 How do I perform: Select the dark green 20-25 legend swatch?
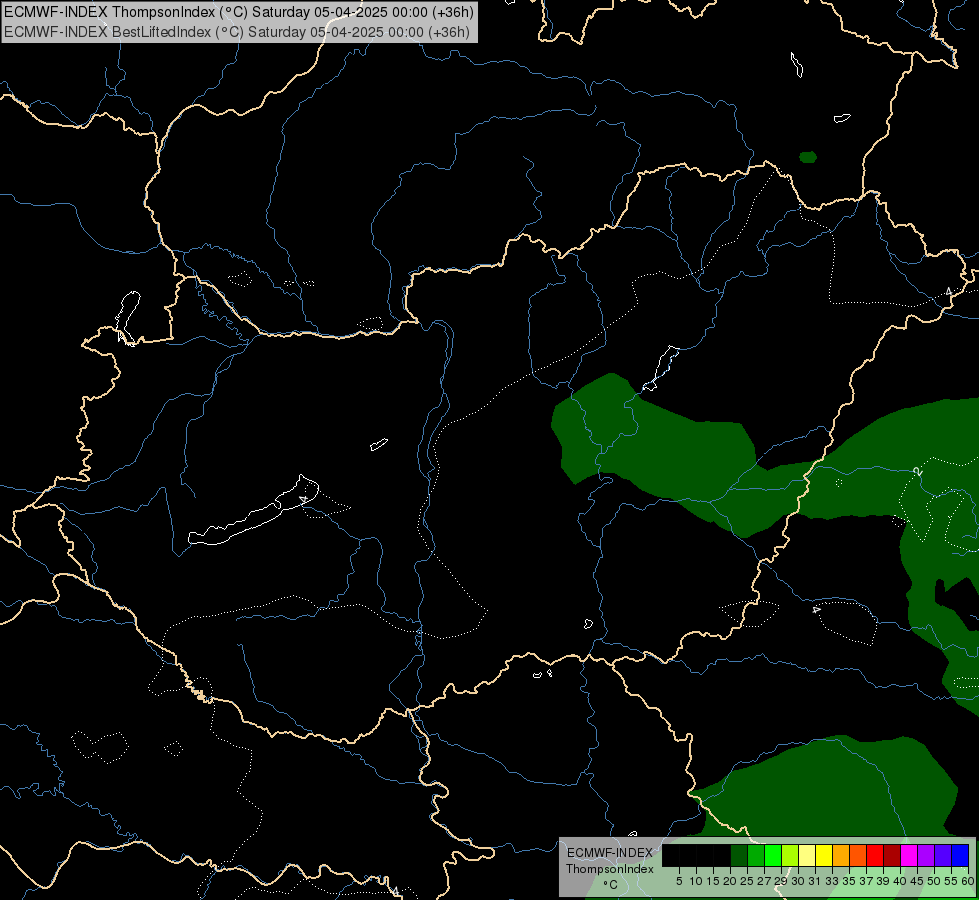pyautogui.click(x=739, y=855)
